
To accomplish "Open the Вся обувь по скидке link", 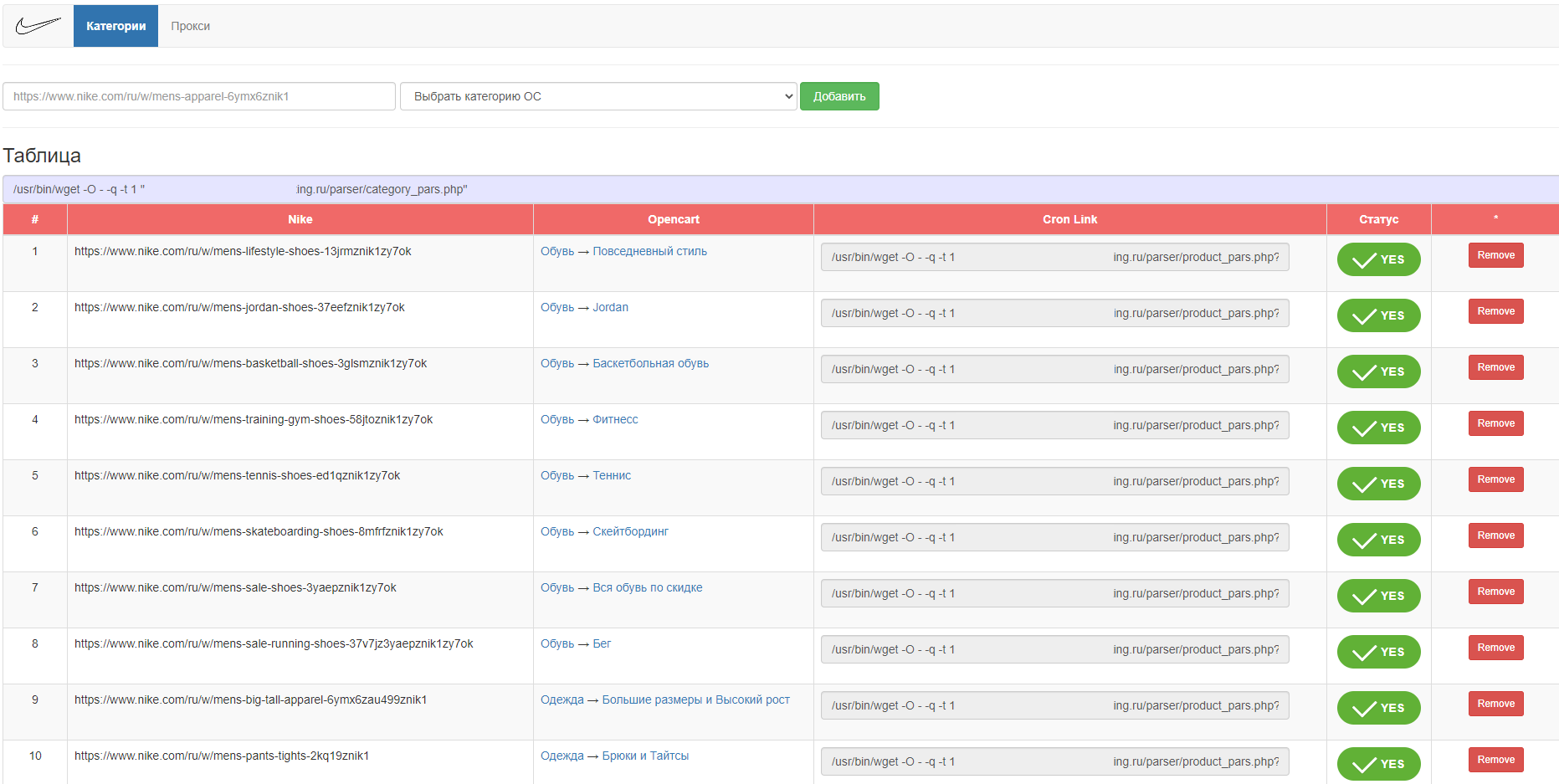I will tap(648, 587).
